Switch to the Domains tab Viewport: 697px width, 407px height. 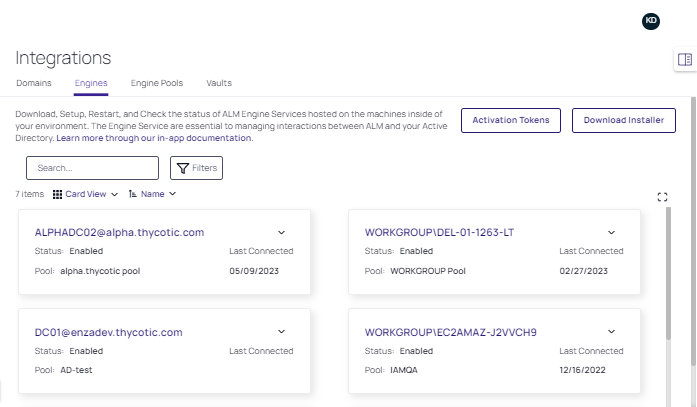click(x=34, y=83)
